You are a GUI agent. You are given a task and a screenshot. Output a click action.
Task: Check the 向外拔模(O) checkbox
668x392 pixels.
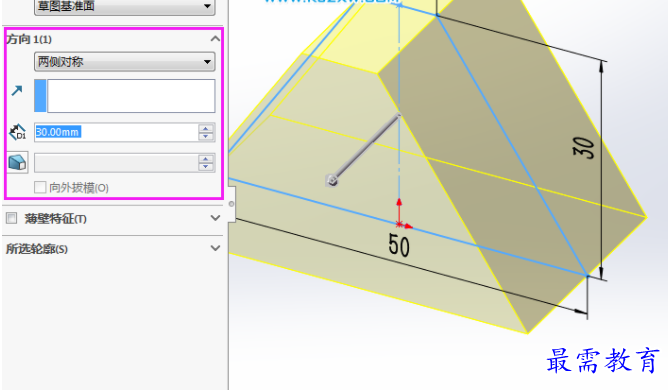[x=40, y=187]
